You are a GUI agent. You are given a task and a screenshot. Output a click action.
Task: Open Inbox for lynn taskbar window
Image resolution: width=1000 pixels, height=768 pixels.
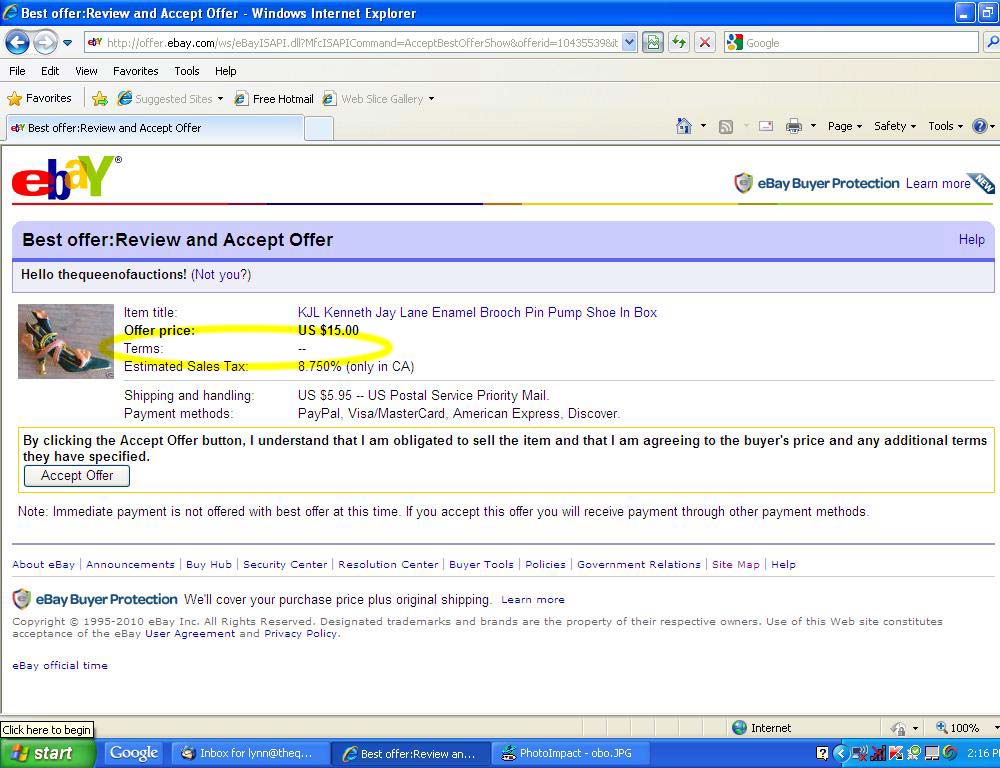click(251, 753)
